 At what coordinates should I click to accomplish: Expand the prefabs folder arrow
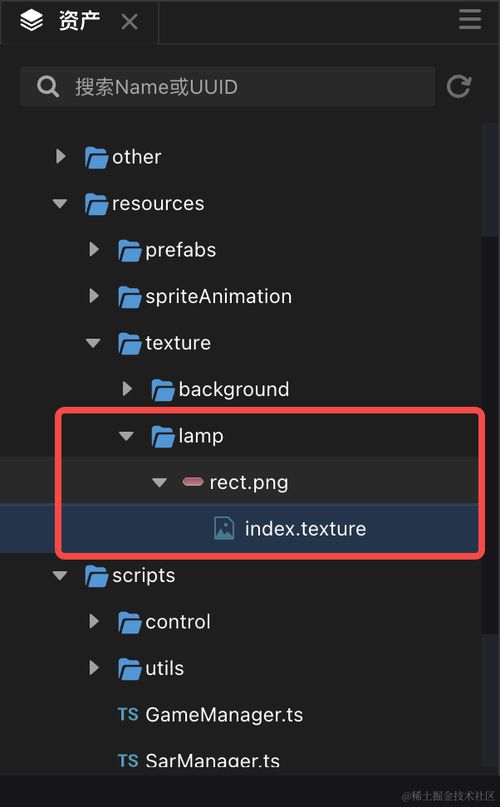94,249
